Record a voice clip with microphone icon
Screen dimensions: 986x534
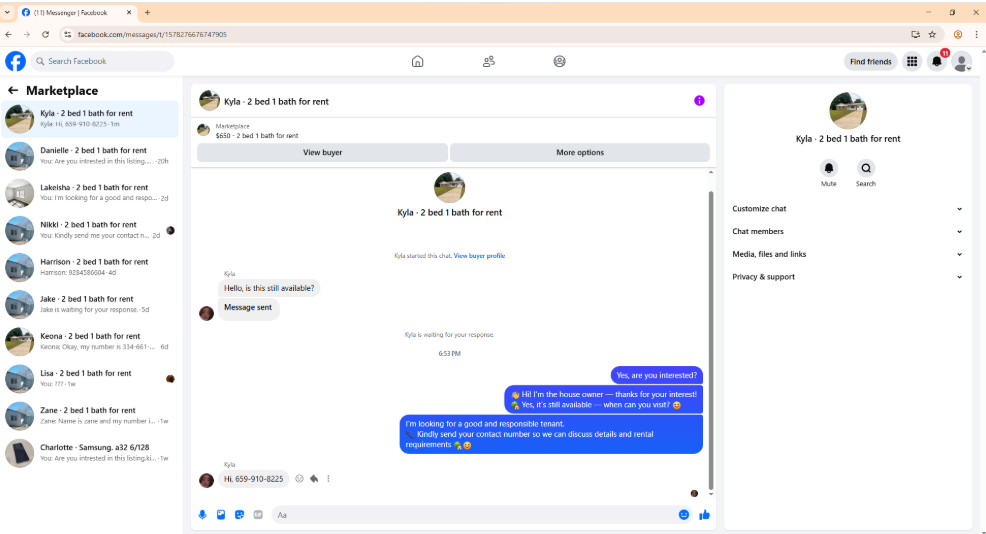click(202, 515)
